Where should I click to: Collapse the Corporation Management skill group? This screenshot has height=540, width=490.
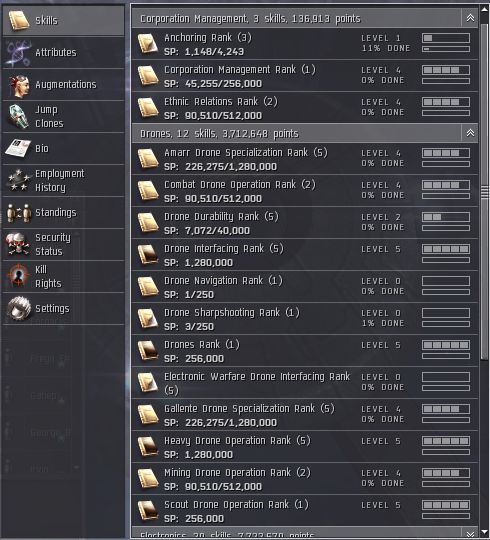pos(470,18)
